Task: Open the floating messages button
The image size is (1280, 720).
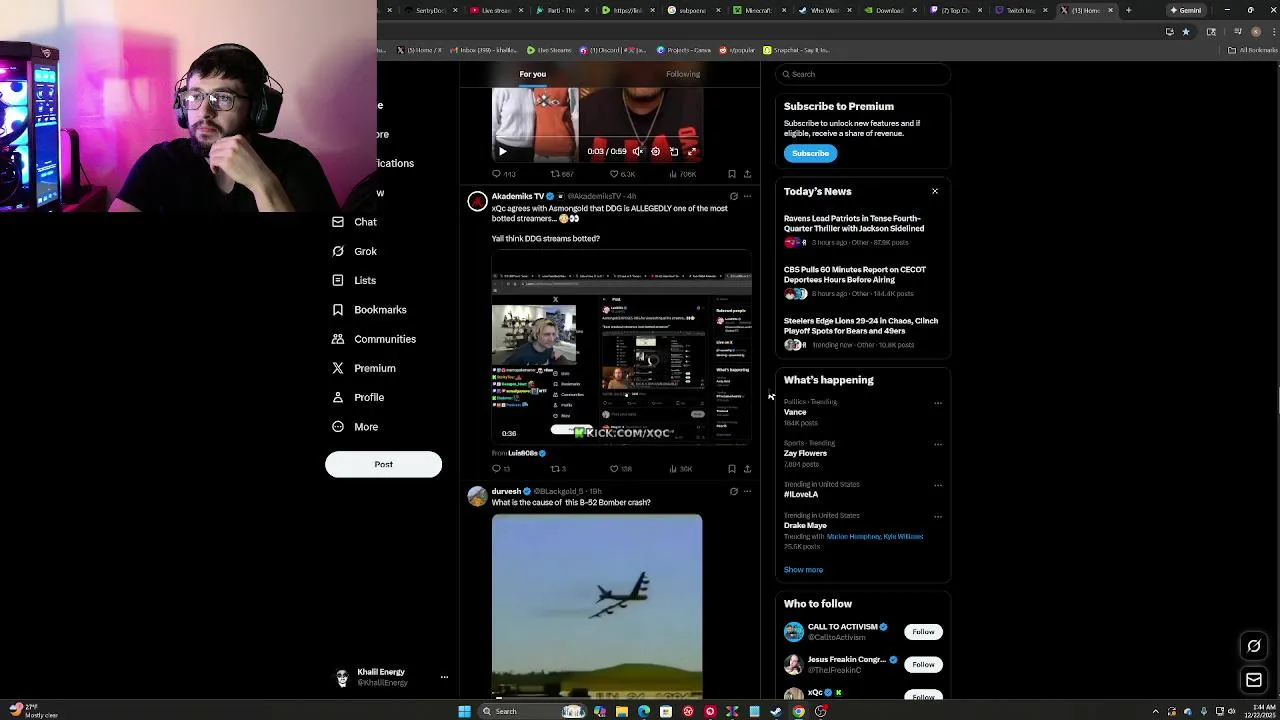Action: click(x=1254, y=680)
